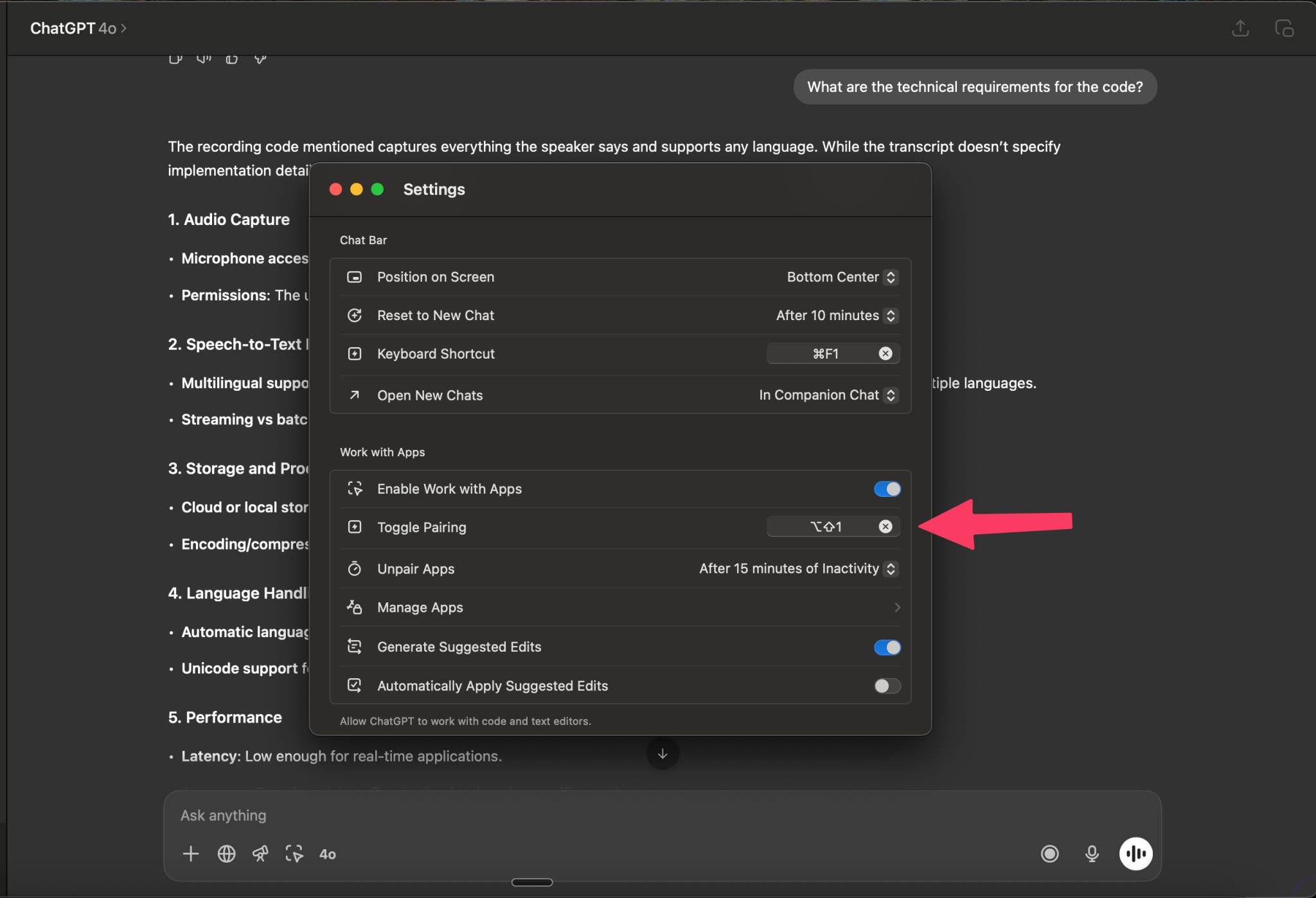
Task: Click the Position on Screen row icon
Action: click(355, 277)
